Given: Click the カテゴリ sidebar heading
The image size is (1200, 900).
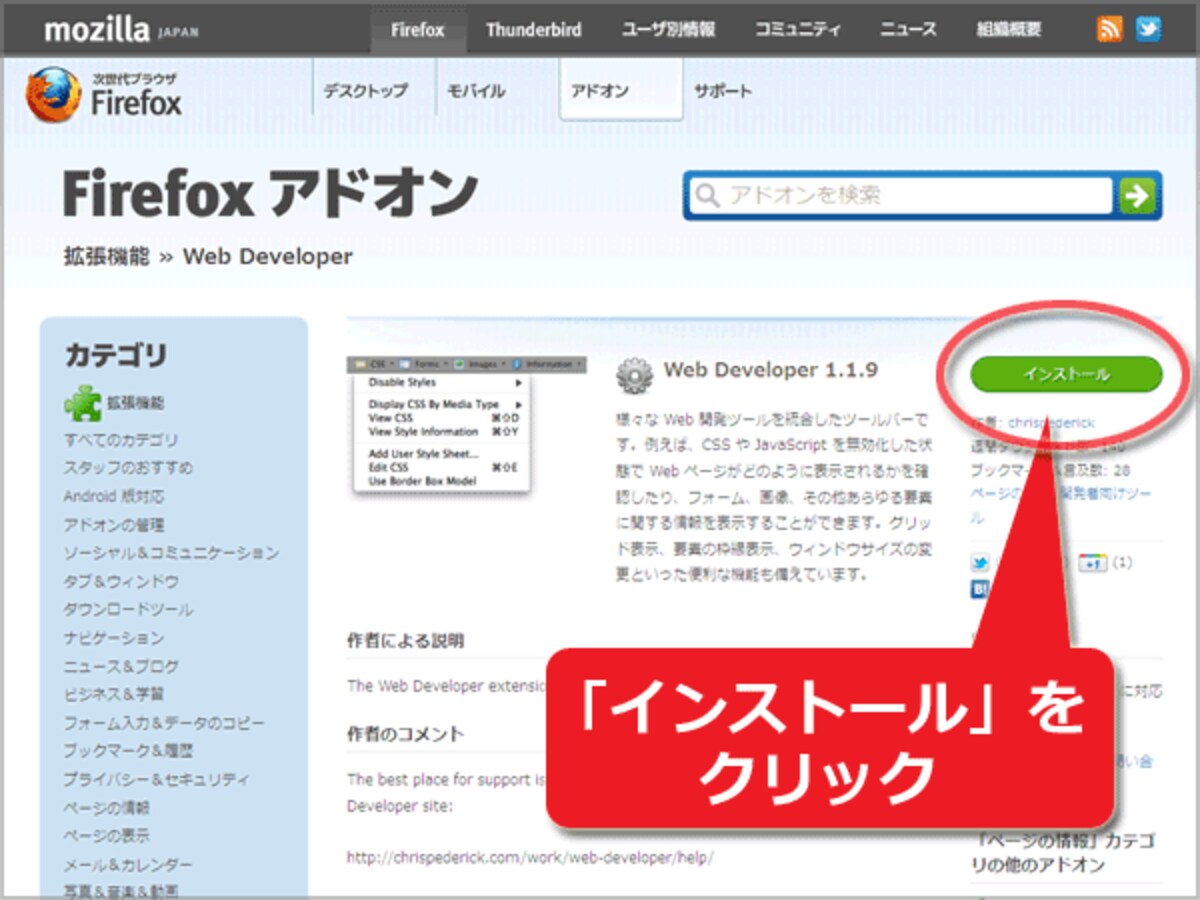Looking at the screenshot, I should coord(116,354).
